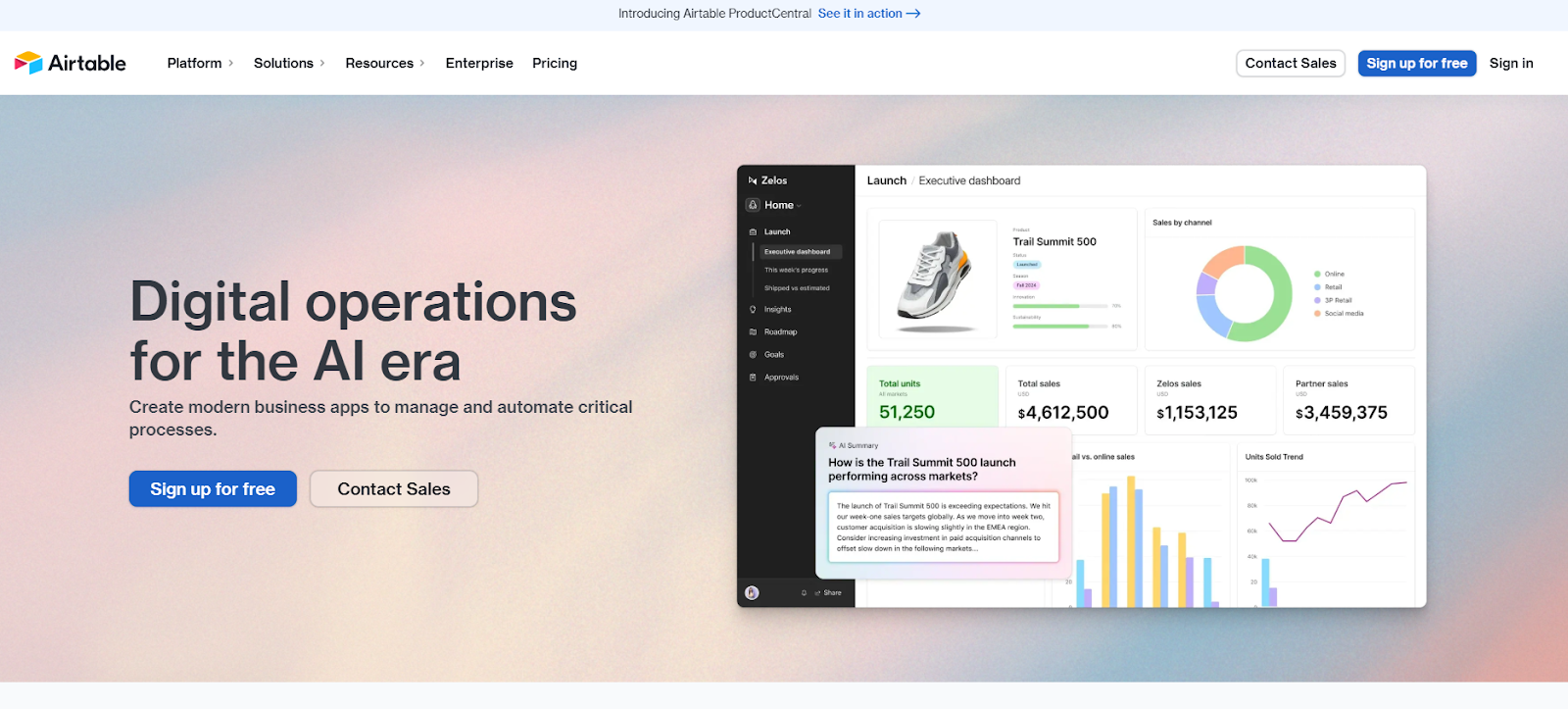Click the Insights lightbulb icon

[x=753, y=310]
